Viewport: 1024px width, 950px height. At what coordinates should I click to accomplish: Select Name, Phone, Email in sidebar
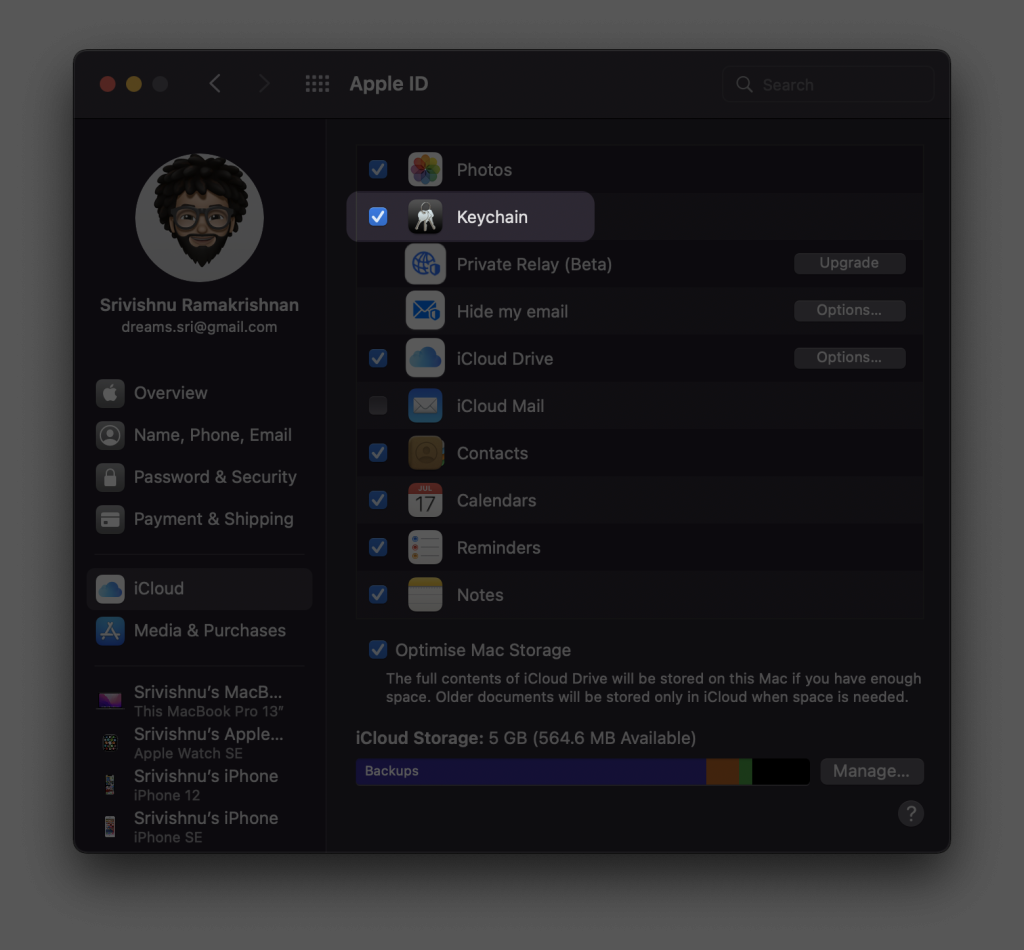[199, 435]
